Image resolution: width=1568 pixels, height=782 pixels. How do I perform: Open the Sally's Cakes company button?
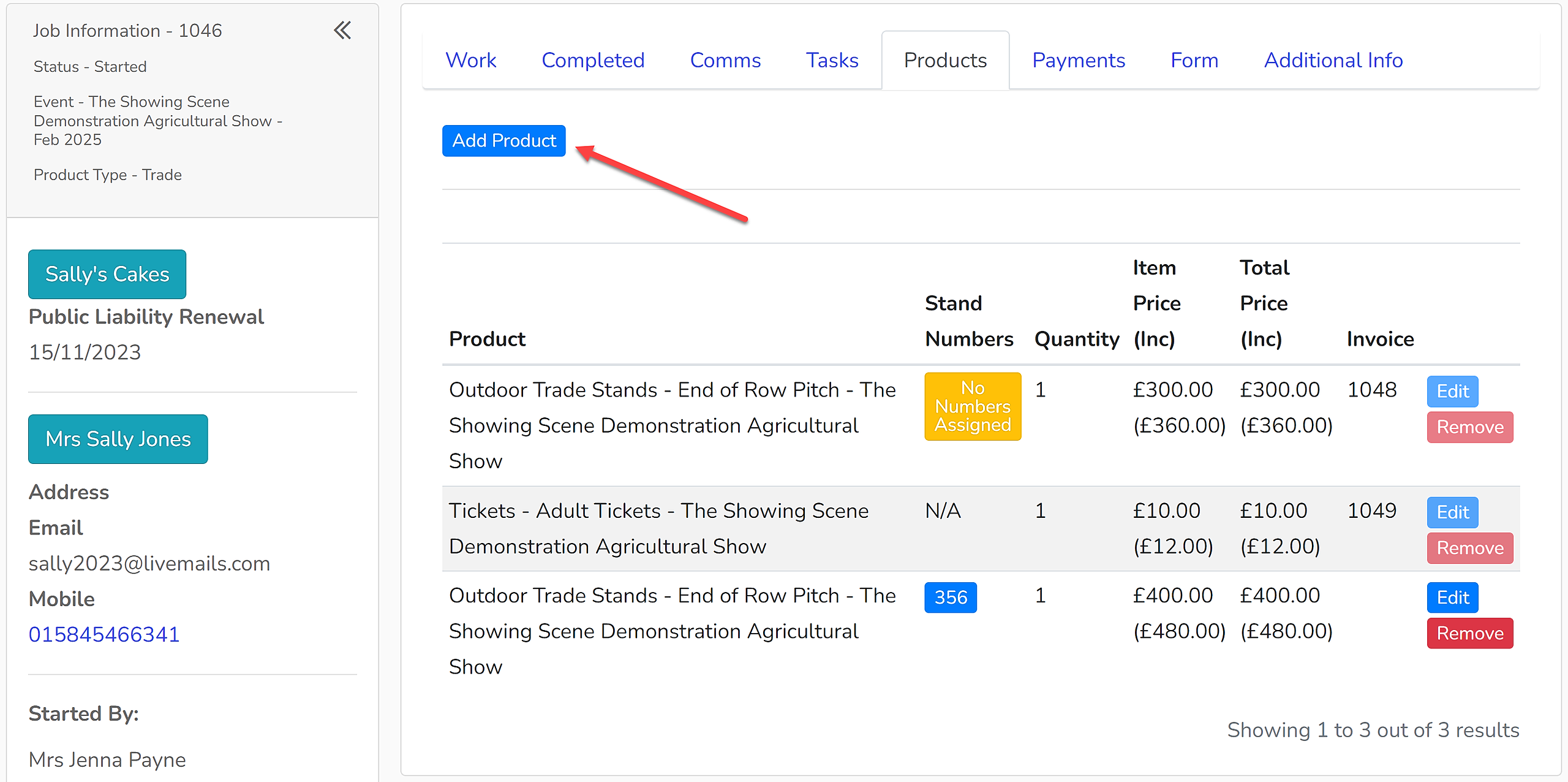[107, 274]
